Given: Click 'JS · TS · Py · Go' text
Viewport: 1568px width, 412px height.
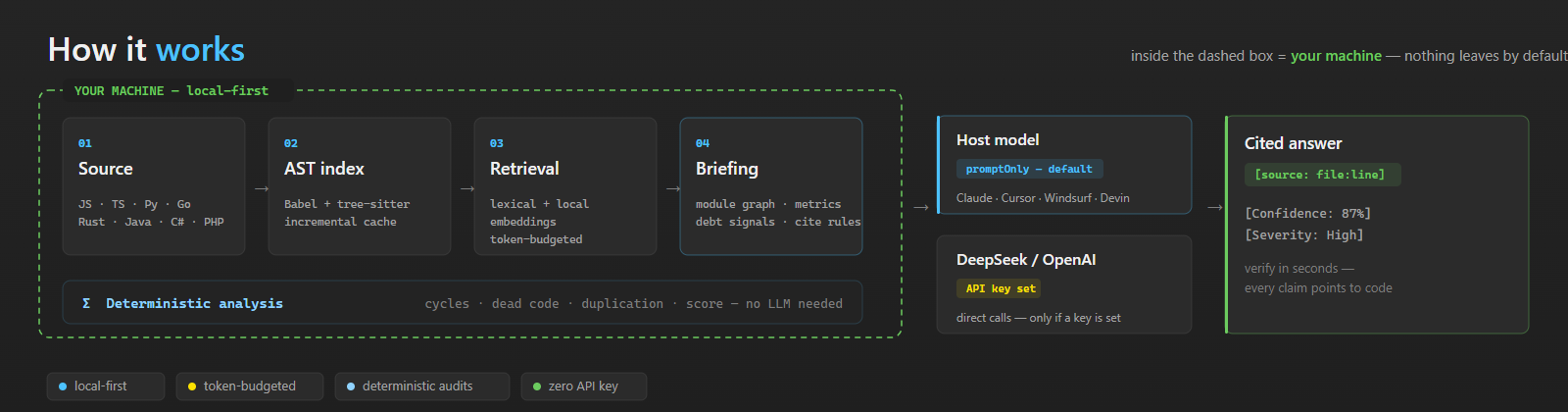Looking at the screenshot, I should pyautogui.click(x=134, y=204).
